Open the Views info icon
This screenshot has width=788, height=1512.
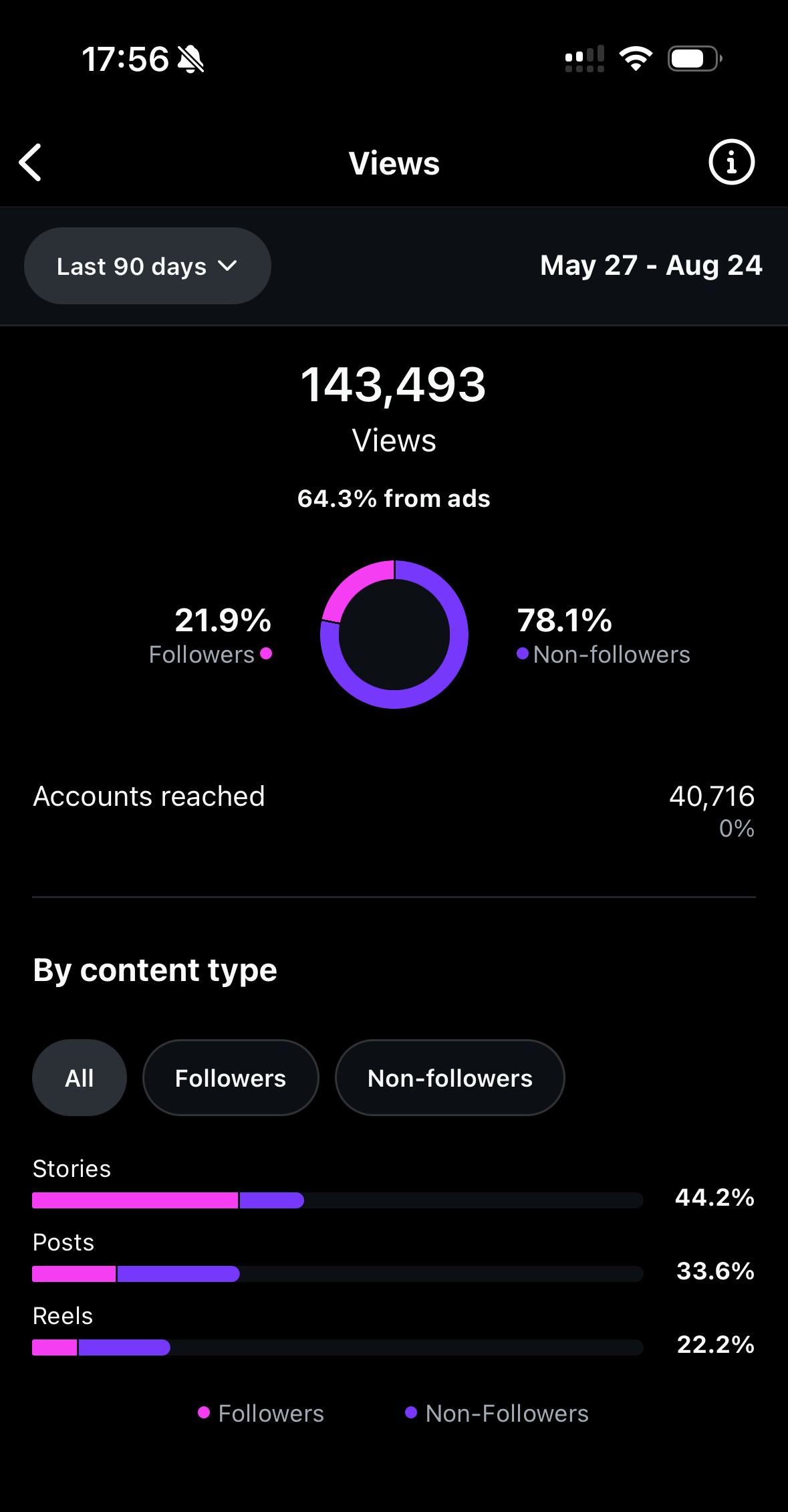[x=731, y=162]
